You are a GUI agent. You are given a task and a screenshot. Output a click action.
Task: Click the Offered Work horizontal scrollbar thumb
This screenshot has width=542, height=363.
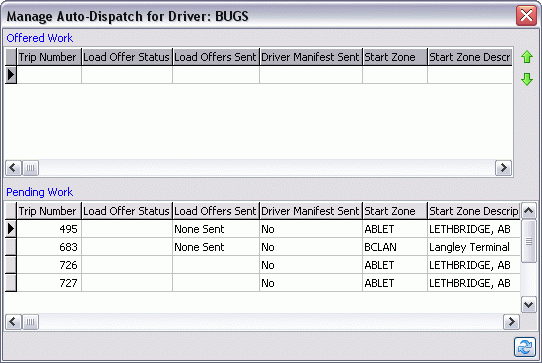click(x=30, y=168)
